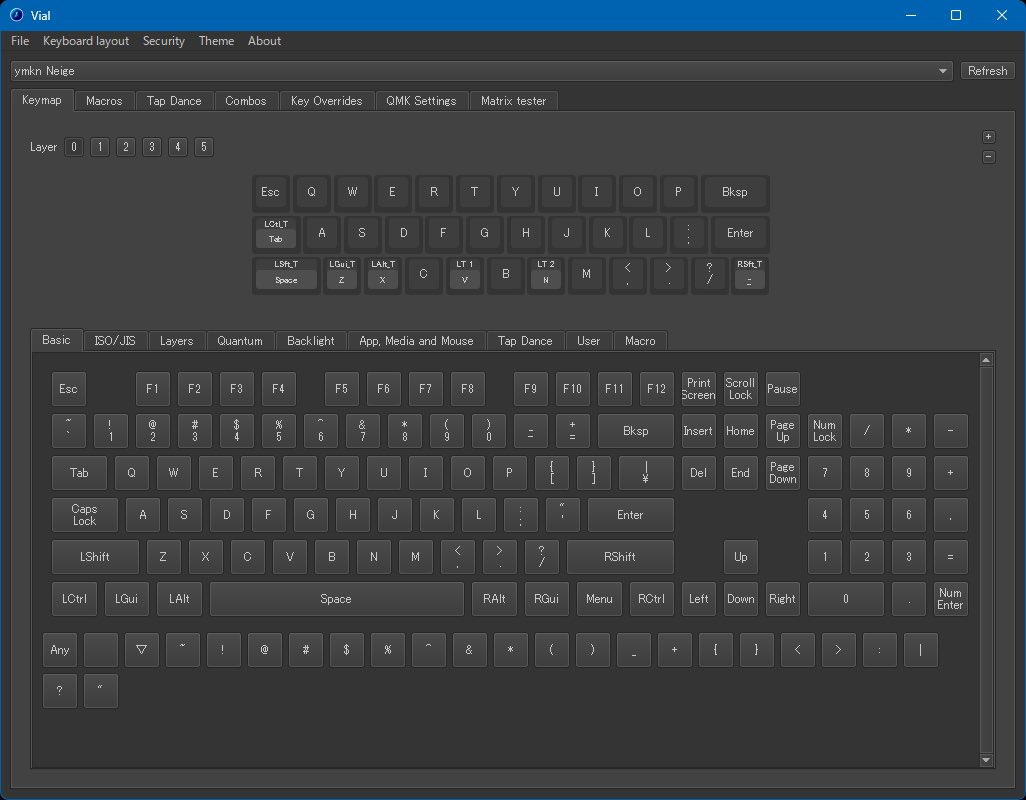1026x800 pixels.
Task: Open the Macro keycode tab
Action: [640, 341]
